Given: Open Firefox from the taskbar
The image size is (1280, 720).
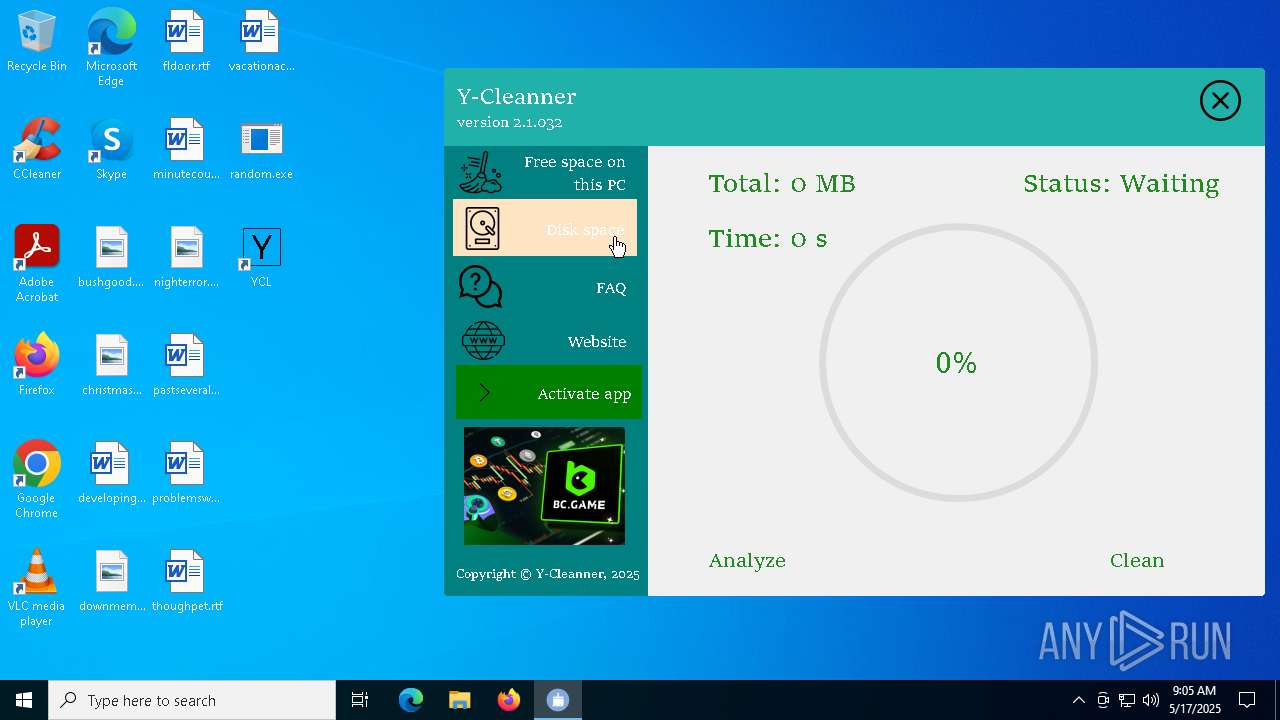Looking at the screenshot, I should (x=508, y=700).
